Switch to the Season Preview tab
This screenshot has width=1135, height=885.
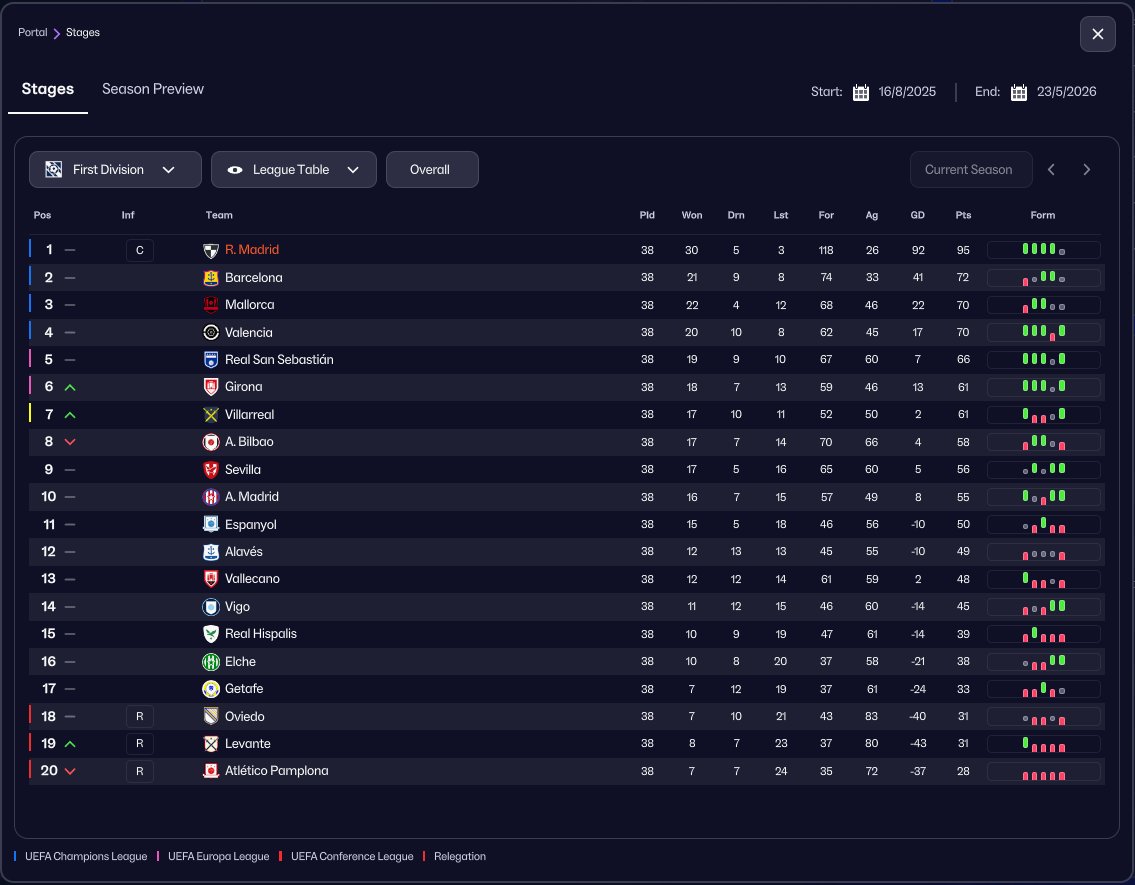153,89
